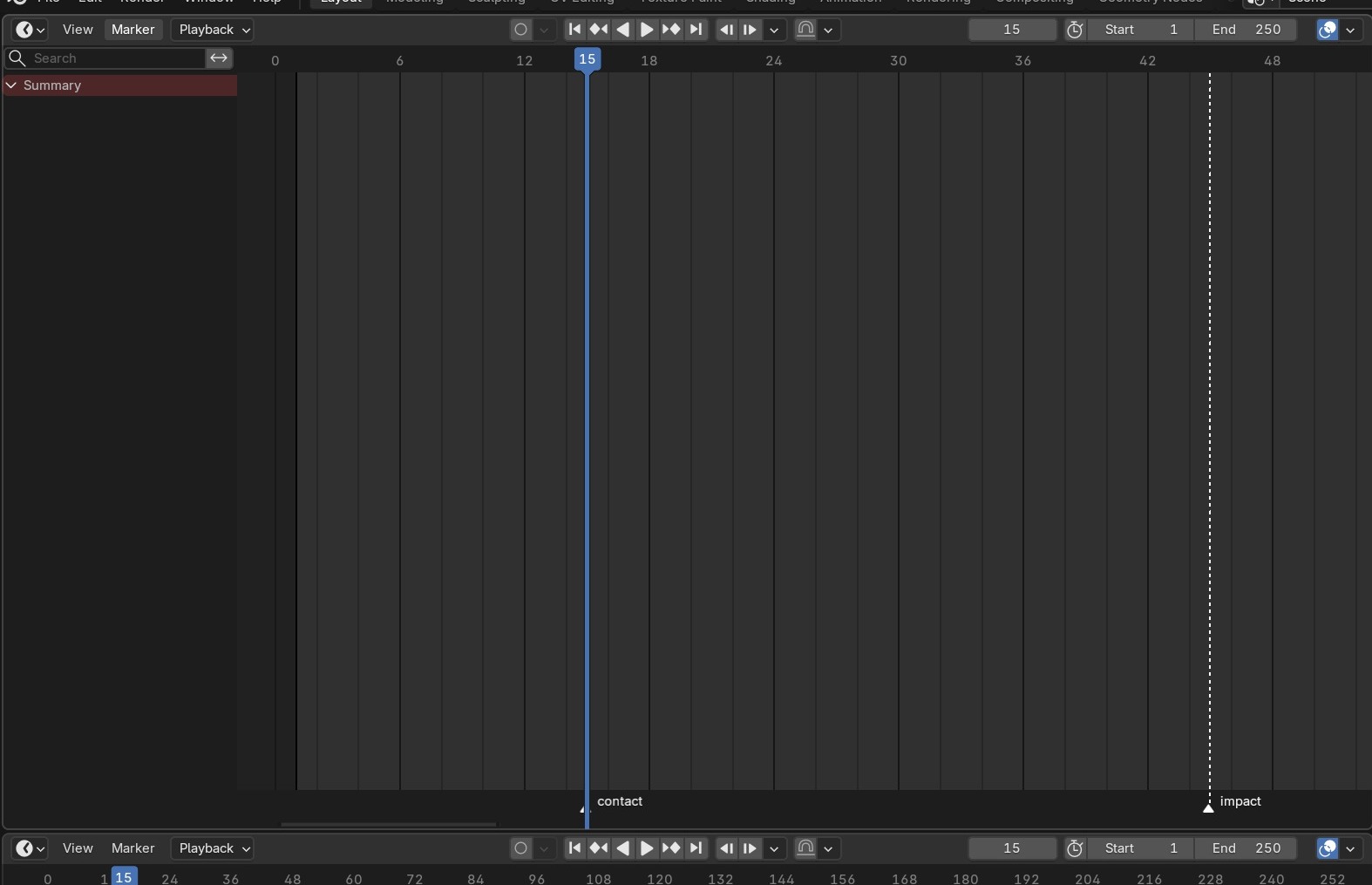The width and height of the screenshot is (1372, 885).
Task: Open Marker menu in lower timeline
Action: pos(133,848)
